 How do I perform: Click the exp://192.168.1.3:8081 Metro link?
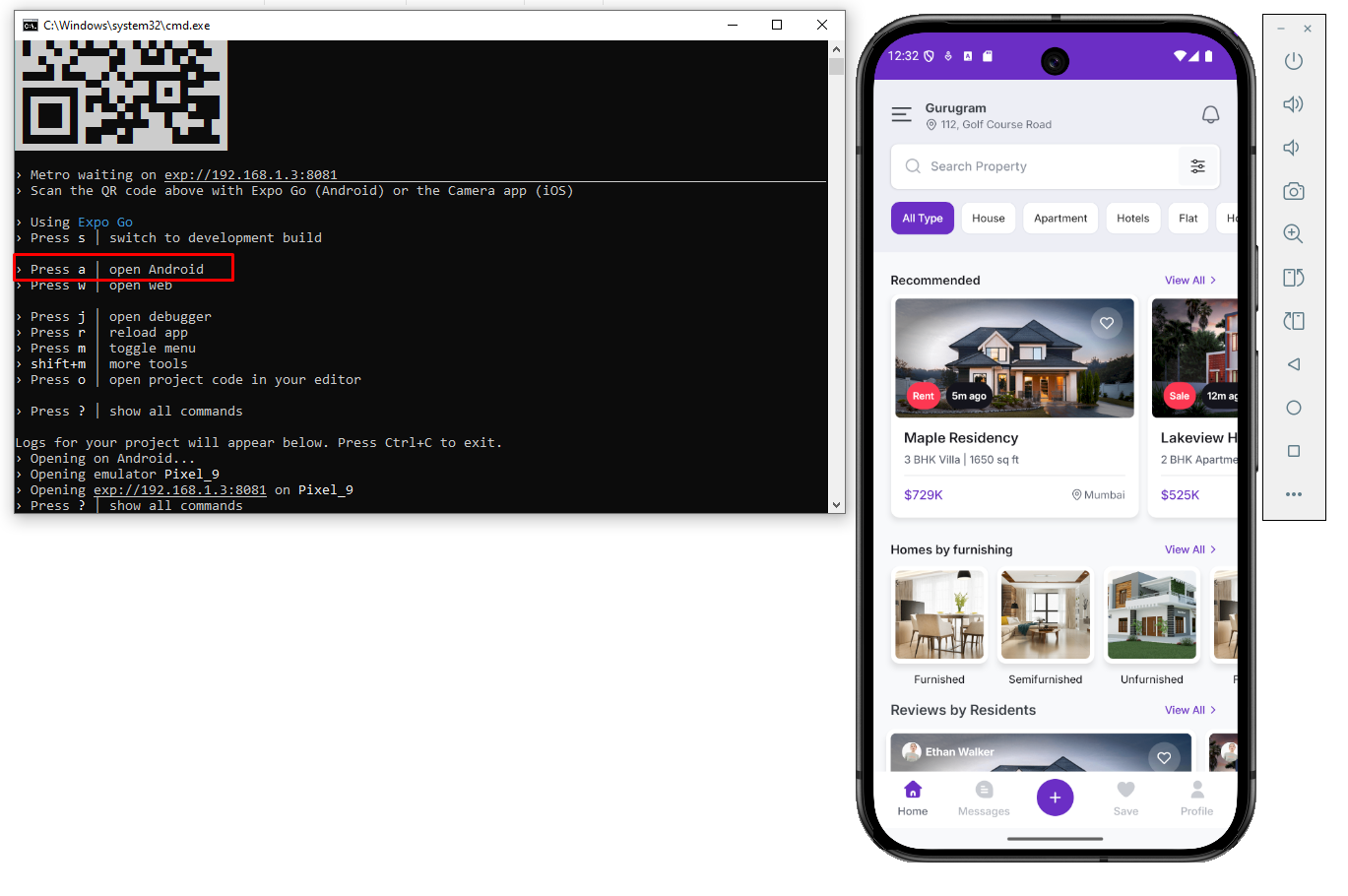(x=250, y=175)
